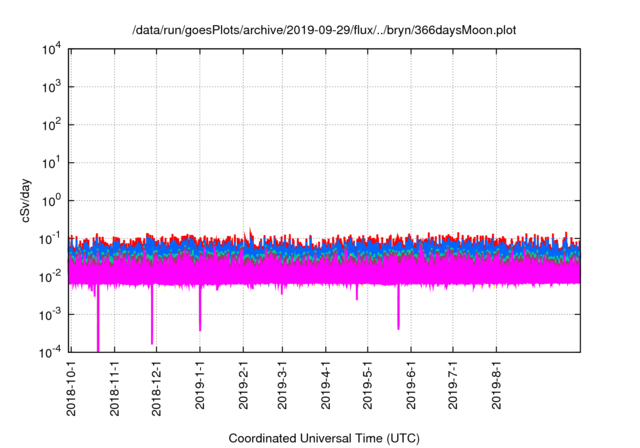This screenshot has height=448, width=640.
Task: Click the 10^-4 y-axis tick label
Action: 51,351
